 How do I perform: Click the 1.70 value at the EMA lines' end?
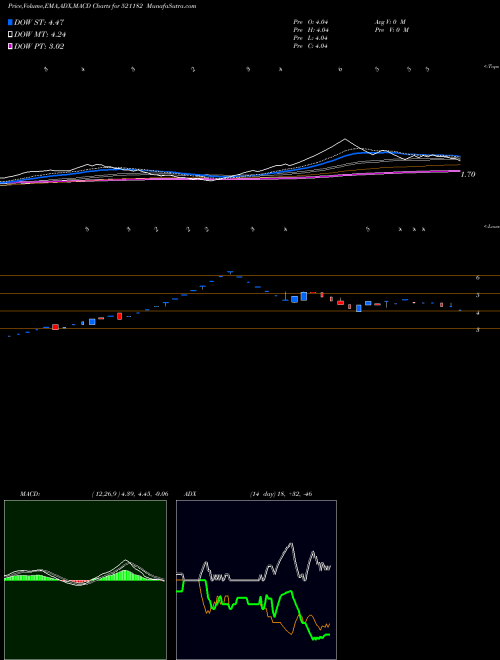click(468, 174)
